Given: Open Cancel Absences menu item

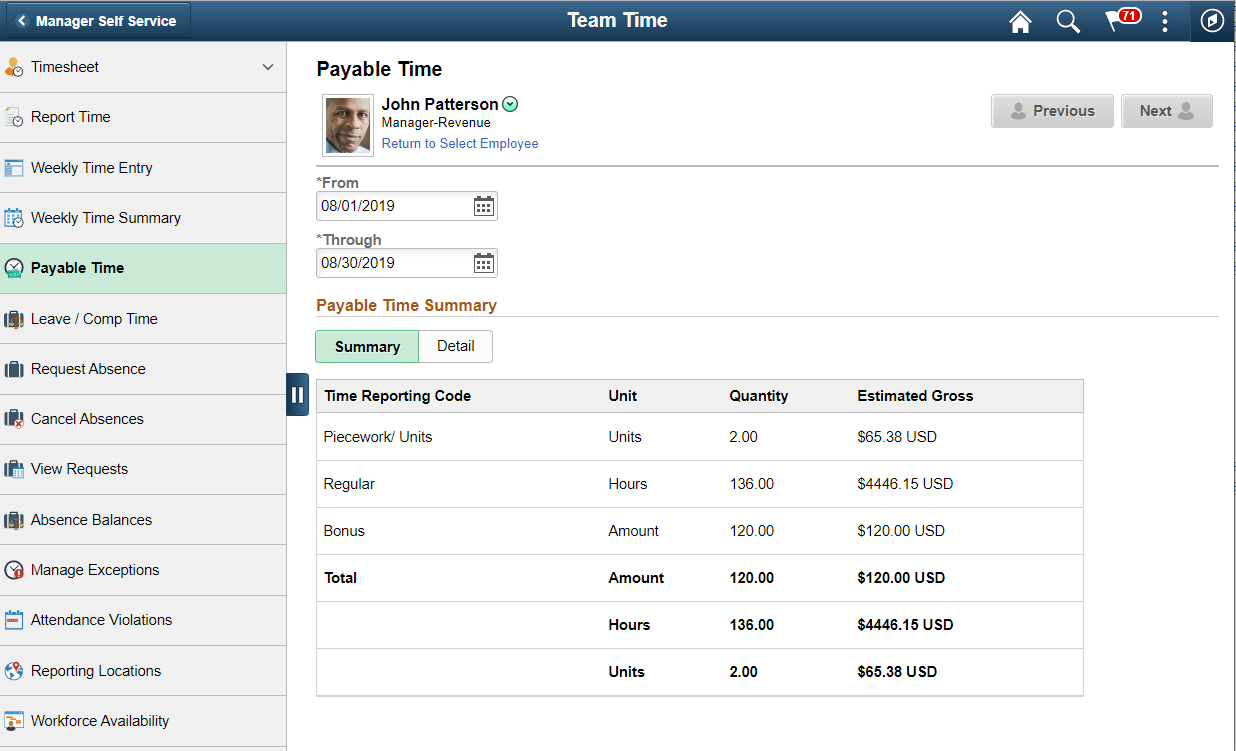Looking at the screenshot, I should point(143,419).
